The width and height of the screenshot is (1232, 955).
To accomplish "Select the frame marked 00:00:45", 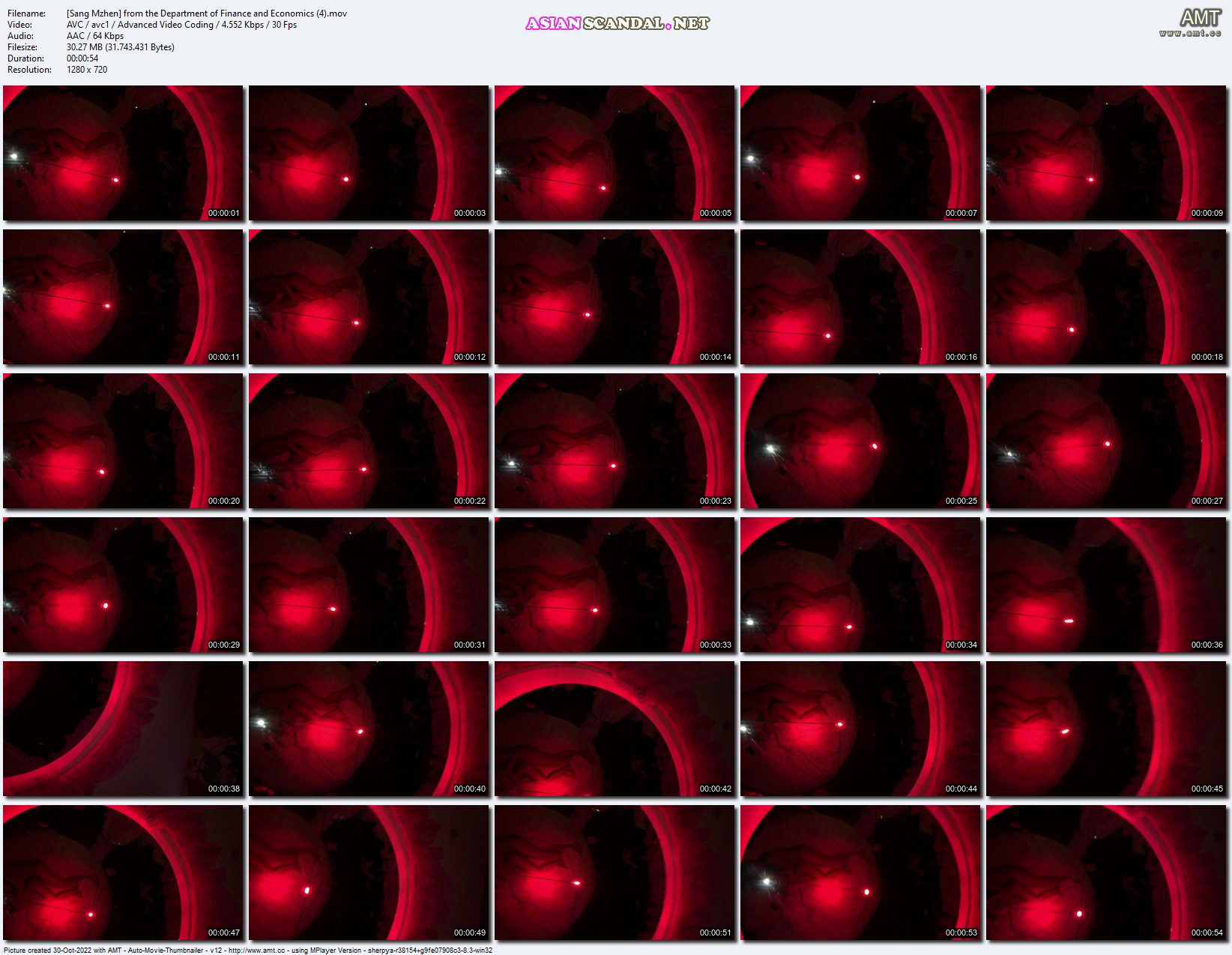I will [1106, 729].
